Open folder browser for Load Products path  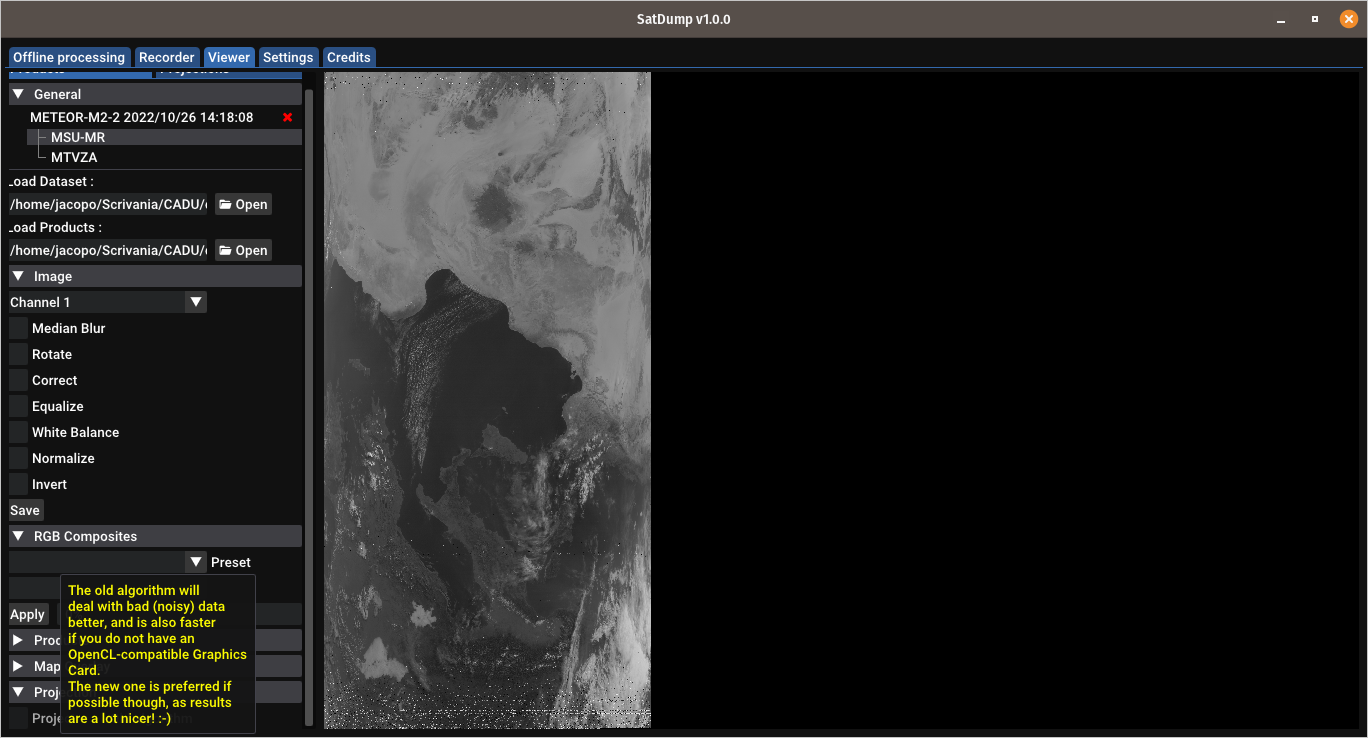coord(242,250)
